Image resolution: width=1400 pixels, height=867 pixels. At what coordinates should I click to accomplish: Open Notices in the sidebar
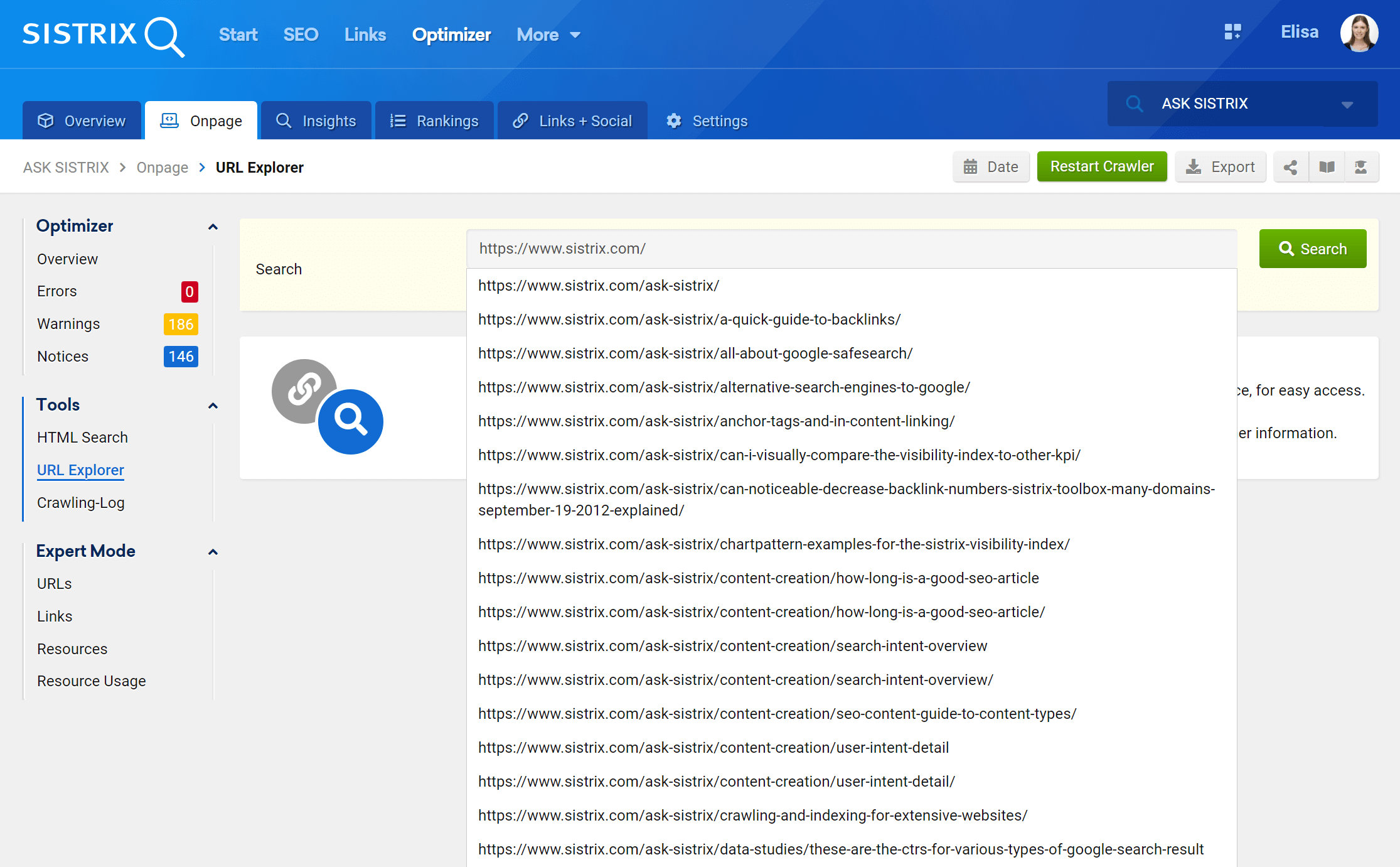pos(63,357)
